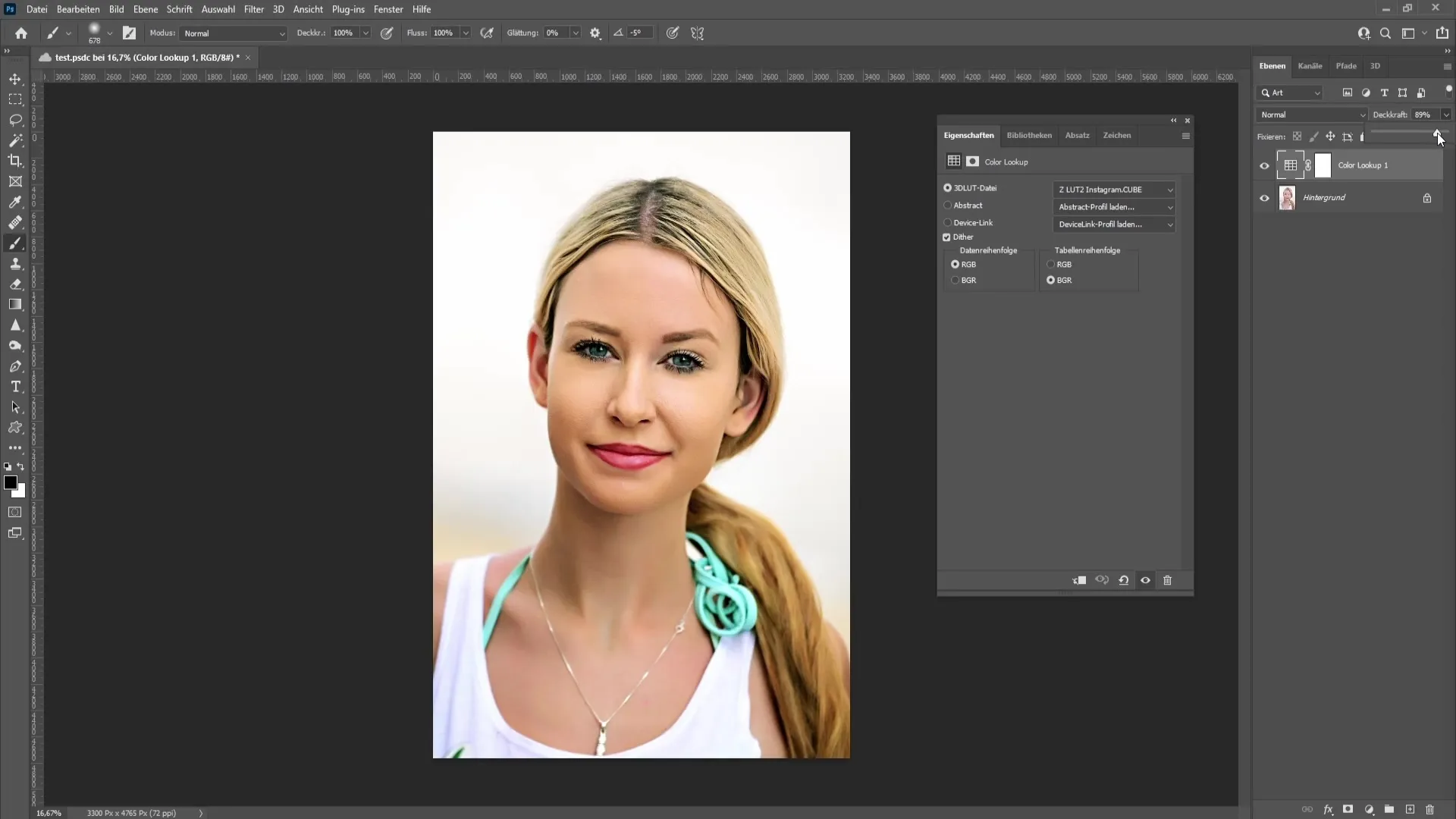Select the Type tool
The width and height of the screenshot is (1456, 819).
point(15,387)
